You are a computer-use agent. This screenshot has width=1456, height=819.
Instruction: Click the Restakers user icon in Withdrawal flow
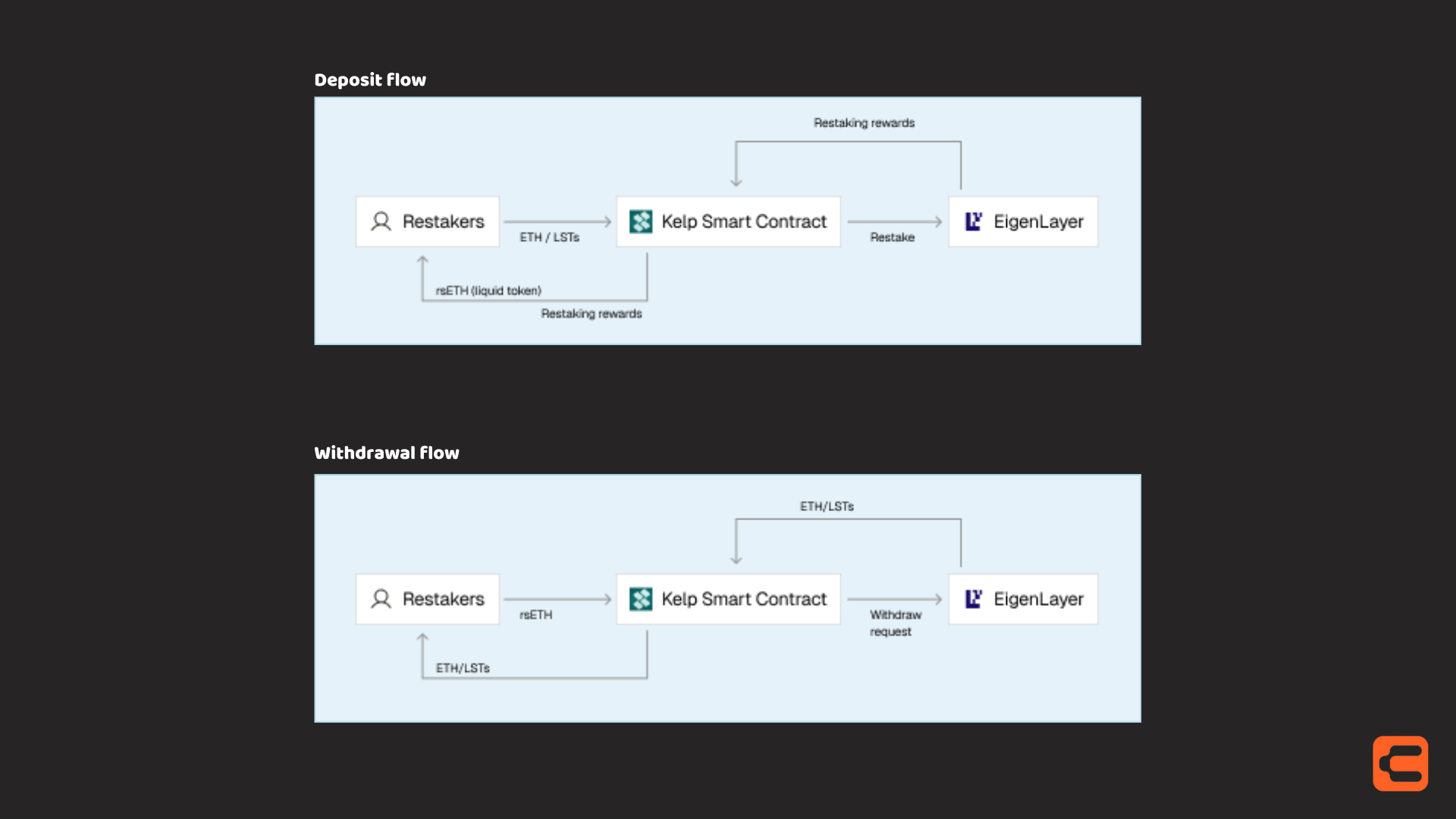381,599
